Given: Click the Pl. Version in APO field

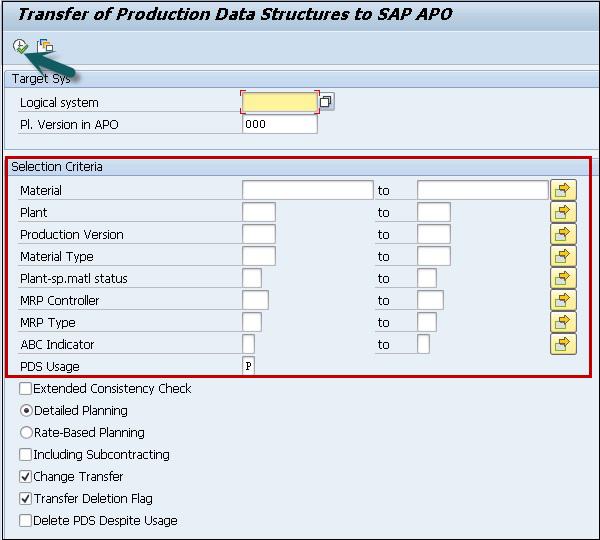Looking at the screenshot, I should tap(280, 124).
